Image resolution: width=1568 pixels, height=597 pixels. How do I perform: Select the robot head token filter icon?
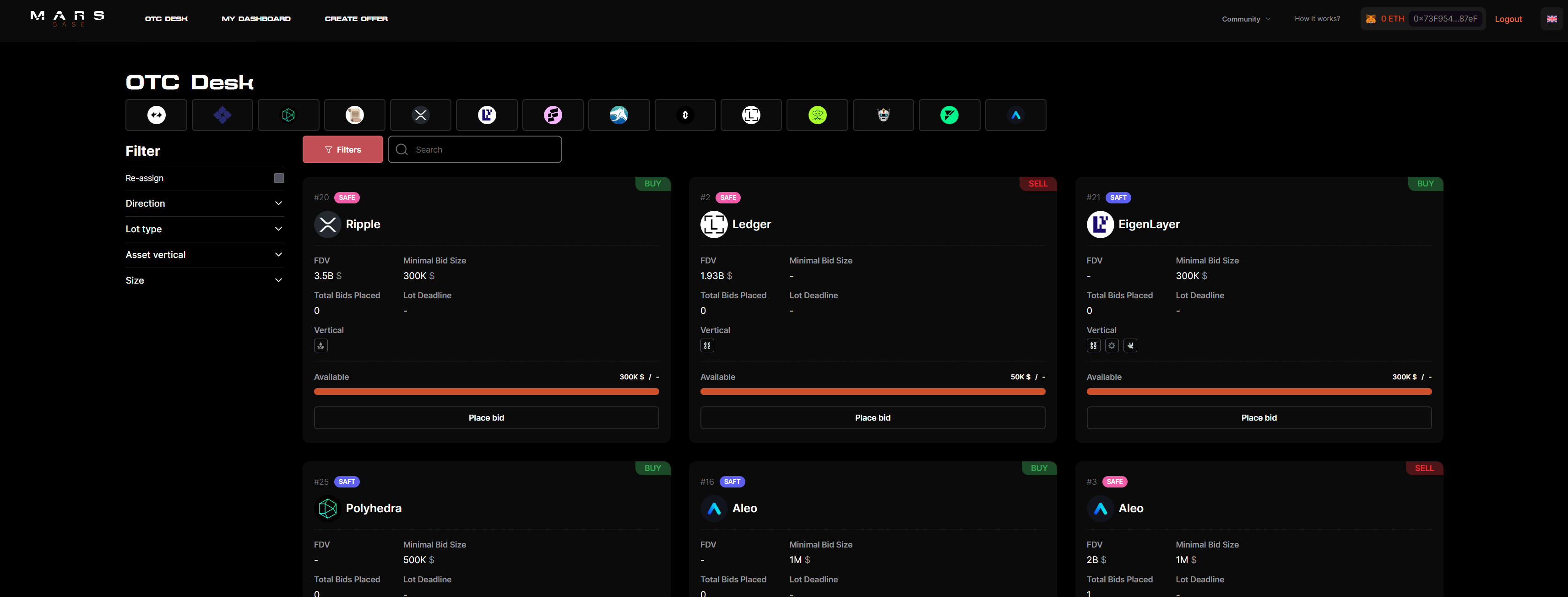coord(883,115)
